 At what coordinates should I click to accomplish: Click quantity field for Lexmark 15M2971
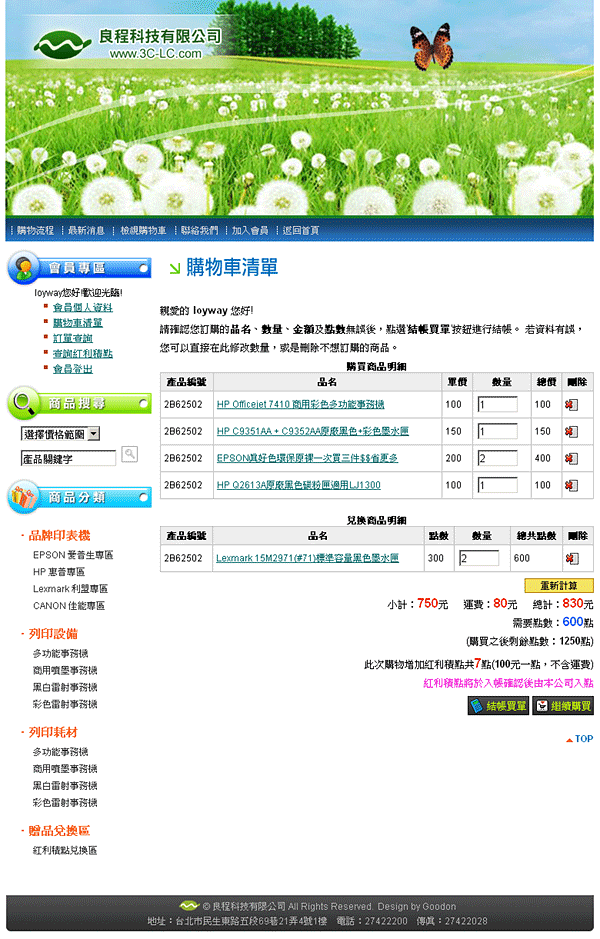(x=478, y=559)
